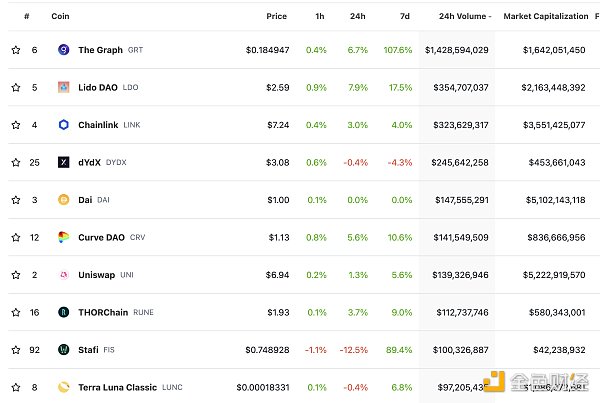This screenshot has width=600, height=403.
Task: Sort by 1h change column
Action: point(320,16)
